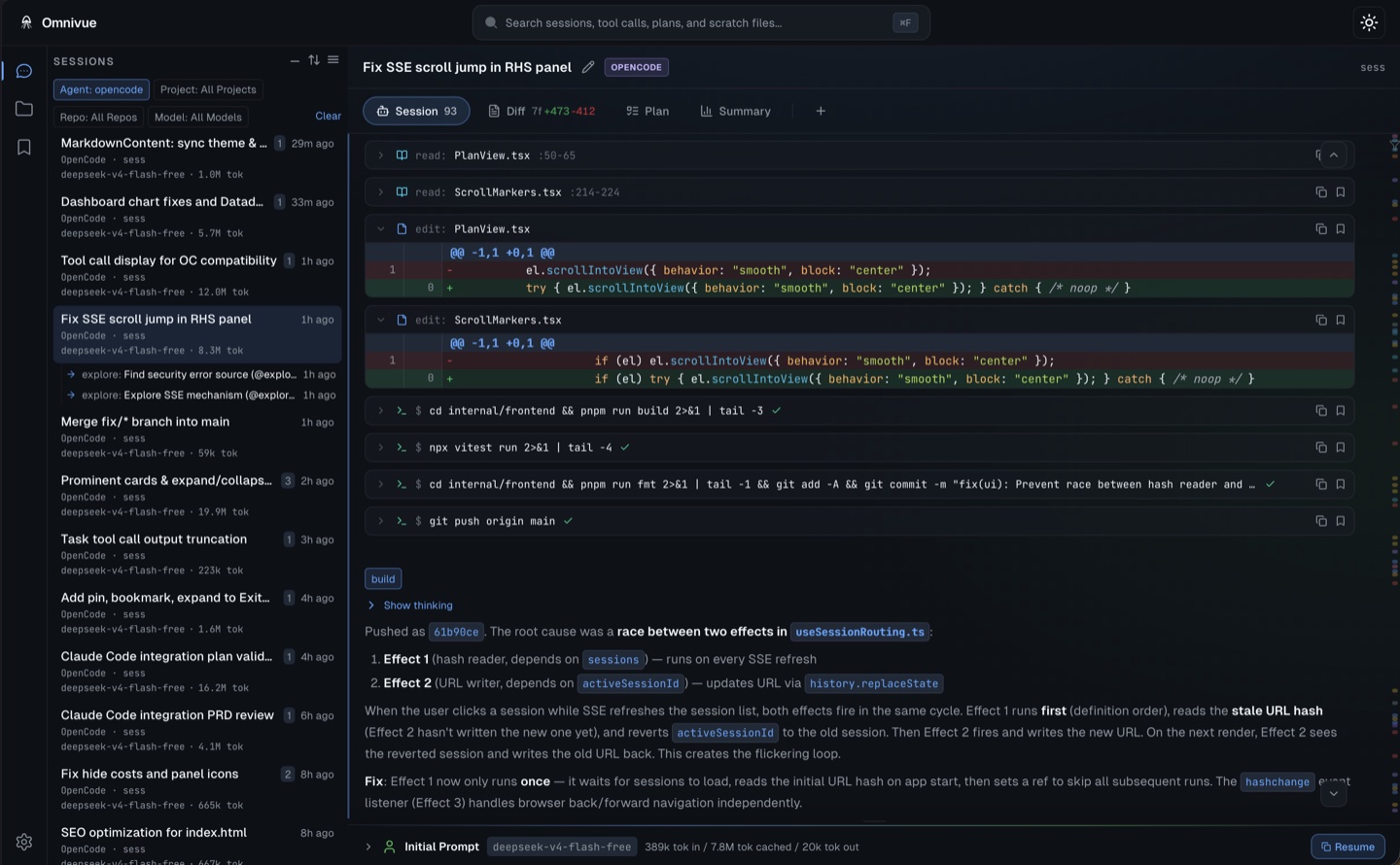The width and height of the screenshot is (1400, 865).
Task: Open the Agent: opencode filter
Action: (x=101, y=89)
